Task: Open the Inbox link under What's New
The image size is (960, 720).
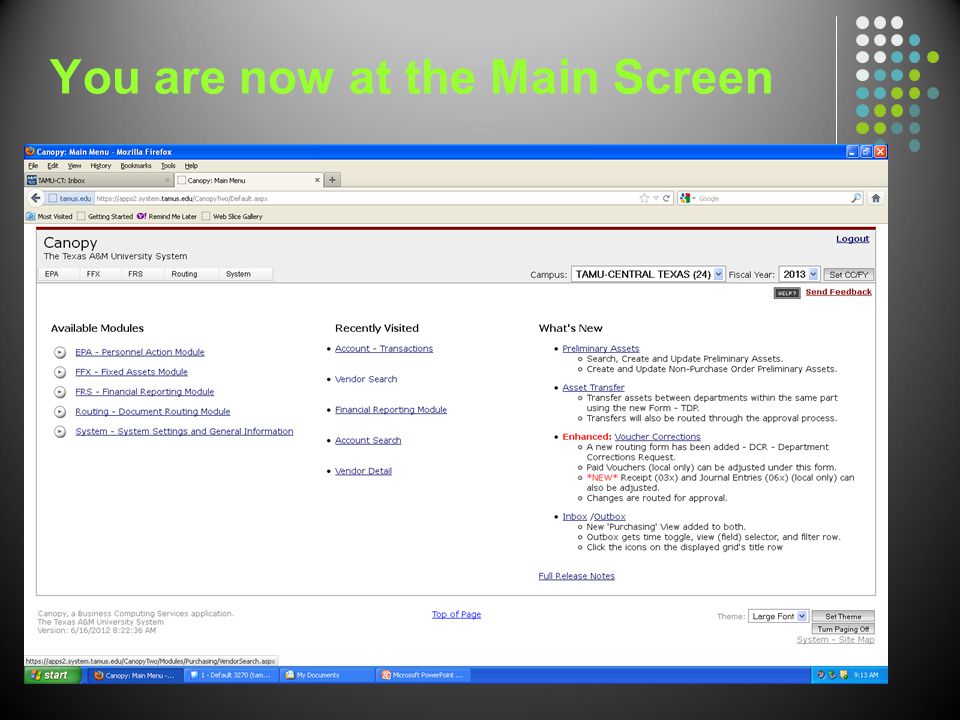Action: tap(574, 517)
